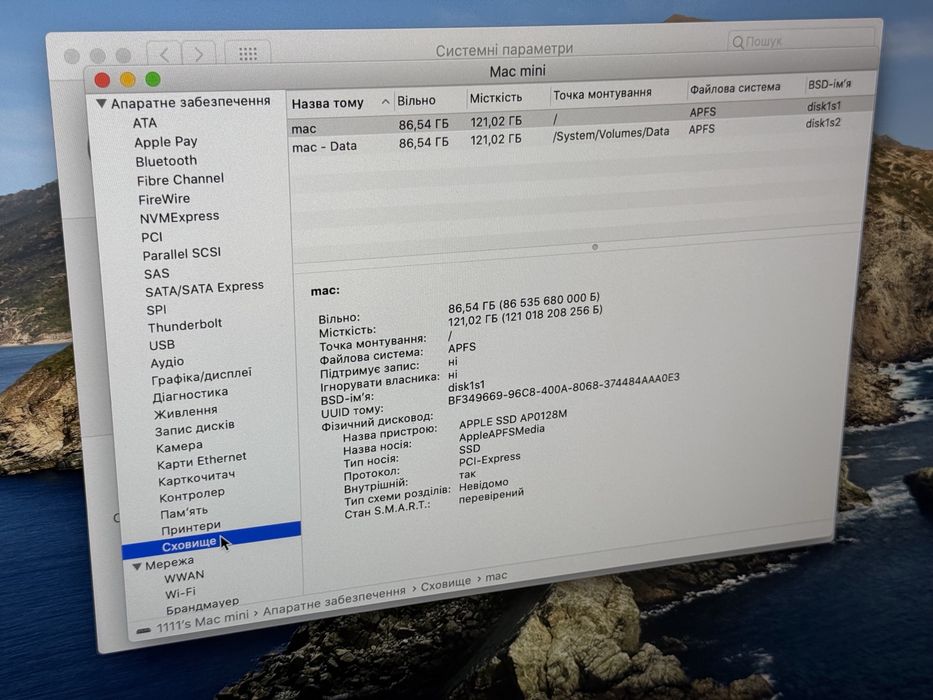Select Брандмауер in the sidebar
933x700 pixels.
pos(202,607)
